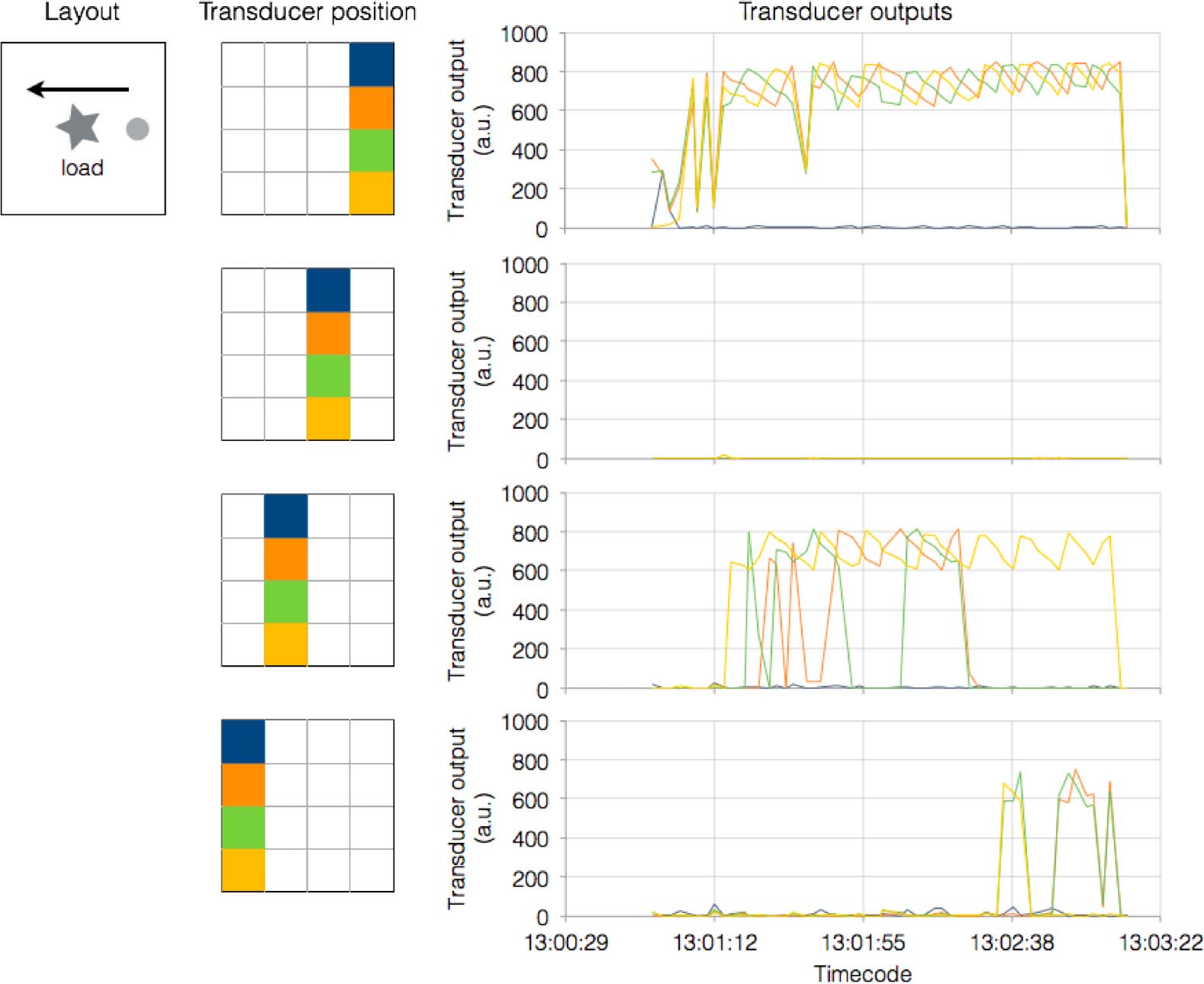Viewport: 1204px width, 984px height.
Task: Click the 400 tick label on the bottom chart
Action: click(x=530, y=839)
